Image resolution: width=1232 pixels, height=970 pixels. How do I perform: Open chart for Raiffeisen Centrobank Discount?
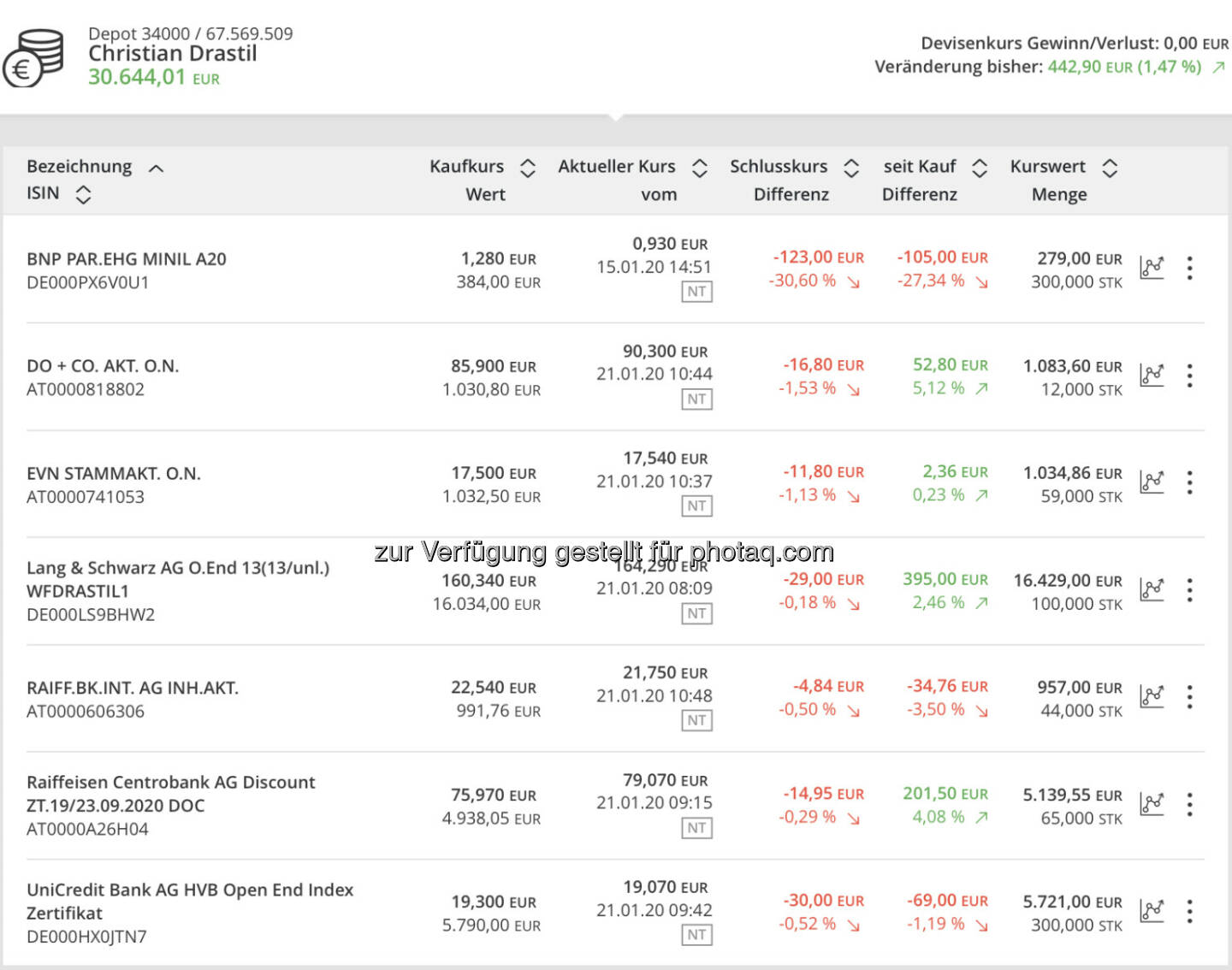[x=1152, y=804]
